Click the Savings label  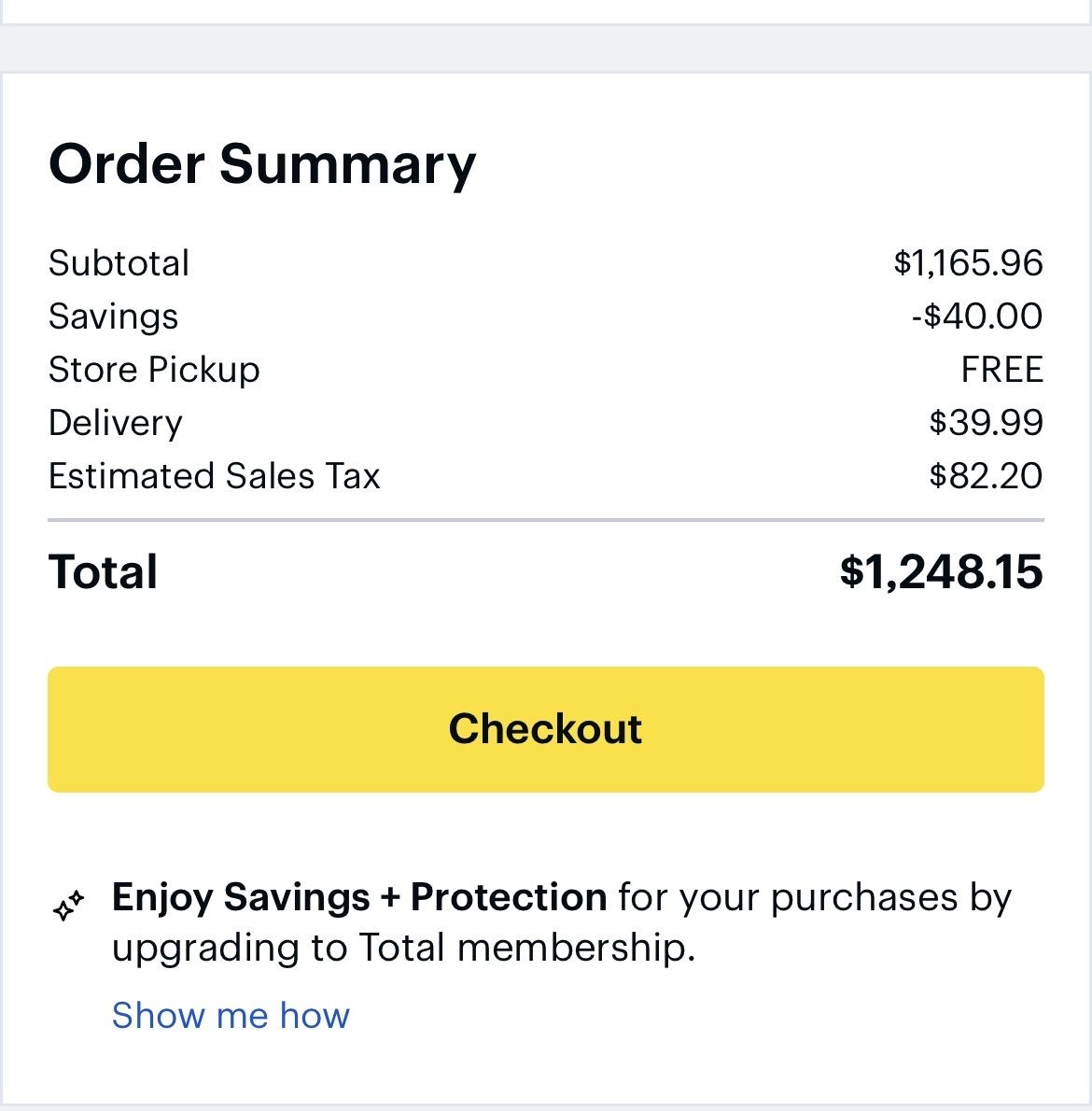(x=113, y=316)
